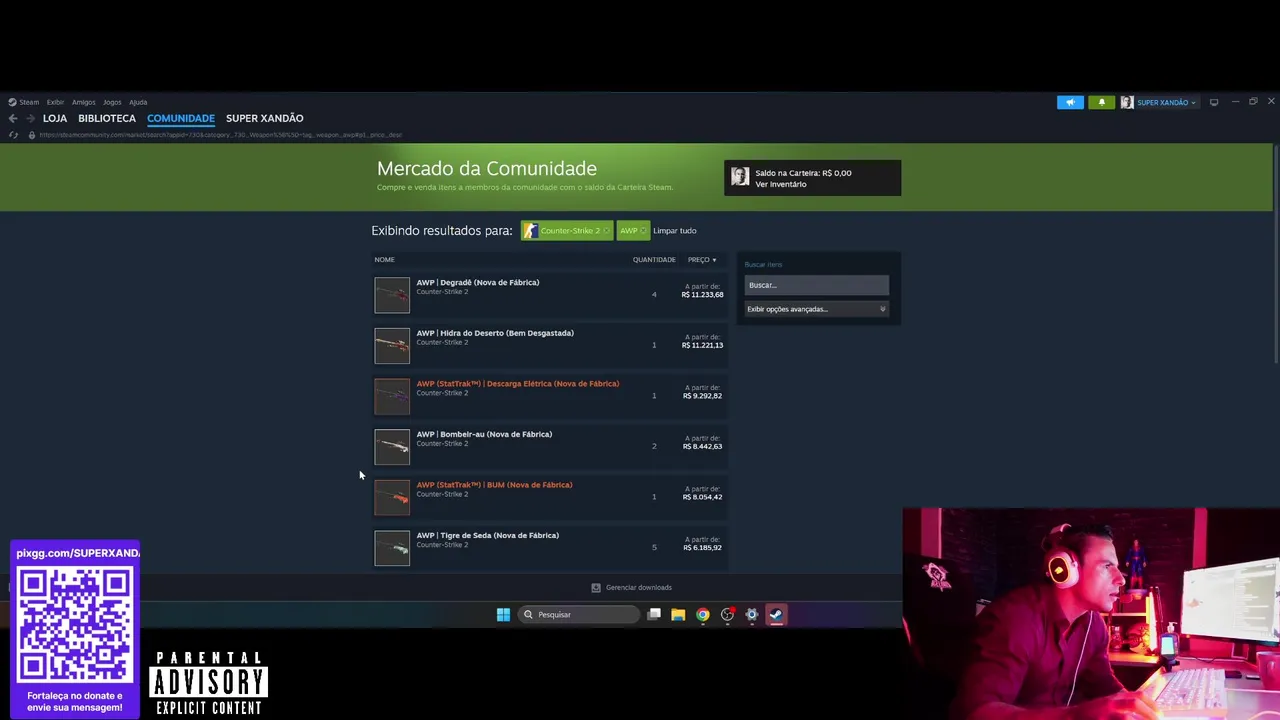This screenshot has width=1280, height=720.
Task: Open AWP Tigre de Seda thumbnail
Action: coord(392,547)
